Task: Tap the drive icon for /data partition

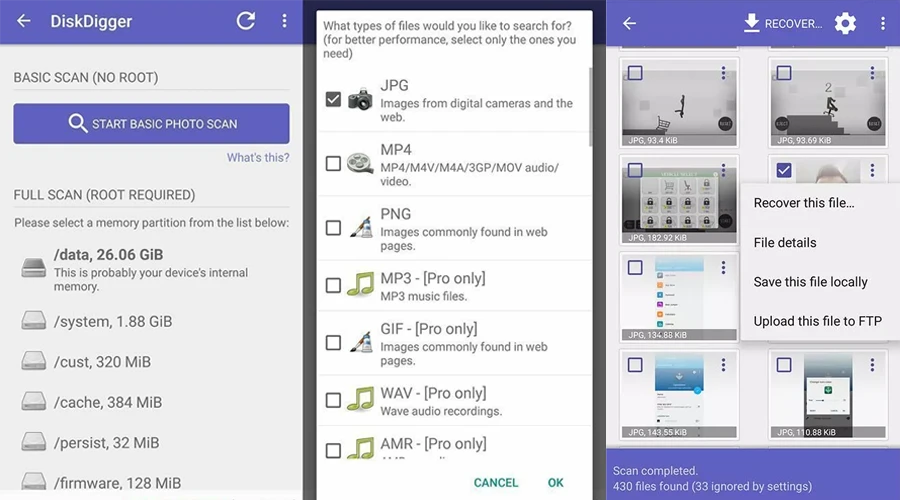Action: [x=33, y=268]
